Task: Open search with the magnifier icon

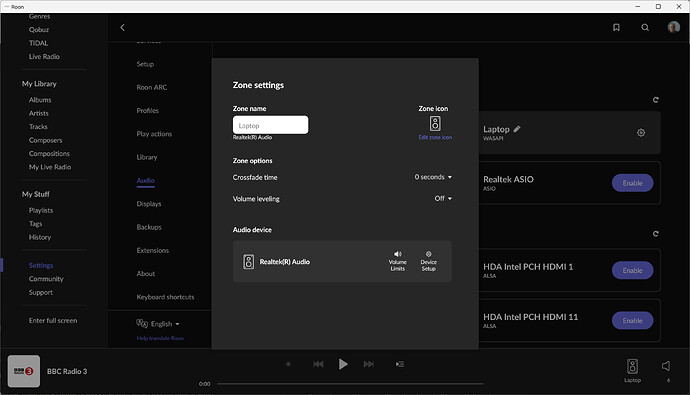Action: (x=645, y=27)
